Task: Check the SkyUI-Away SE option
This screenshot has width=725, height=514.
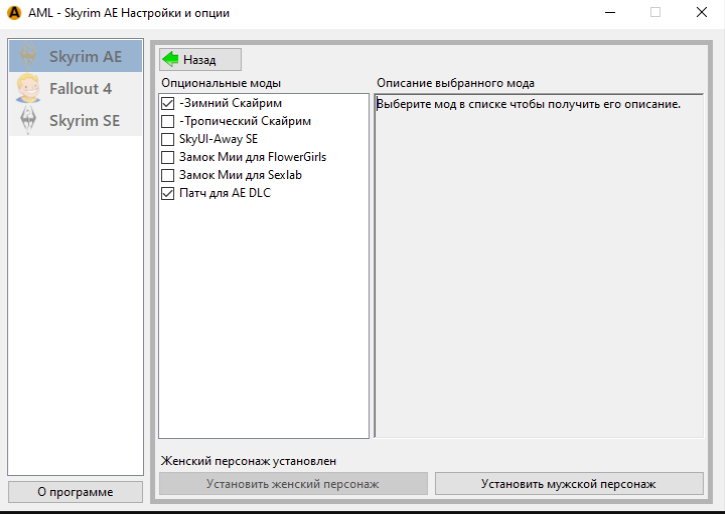Action: pos(168,139)
